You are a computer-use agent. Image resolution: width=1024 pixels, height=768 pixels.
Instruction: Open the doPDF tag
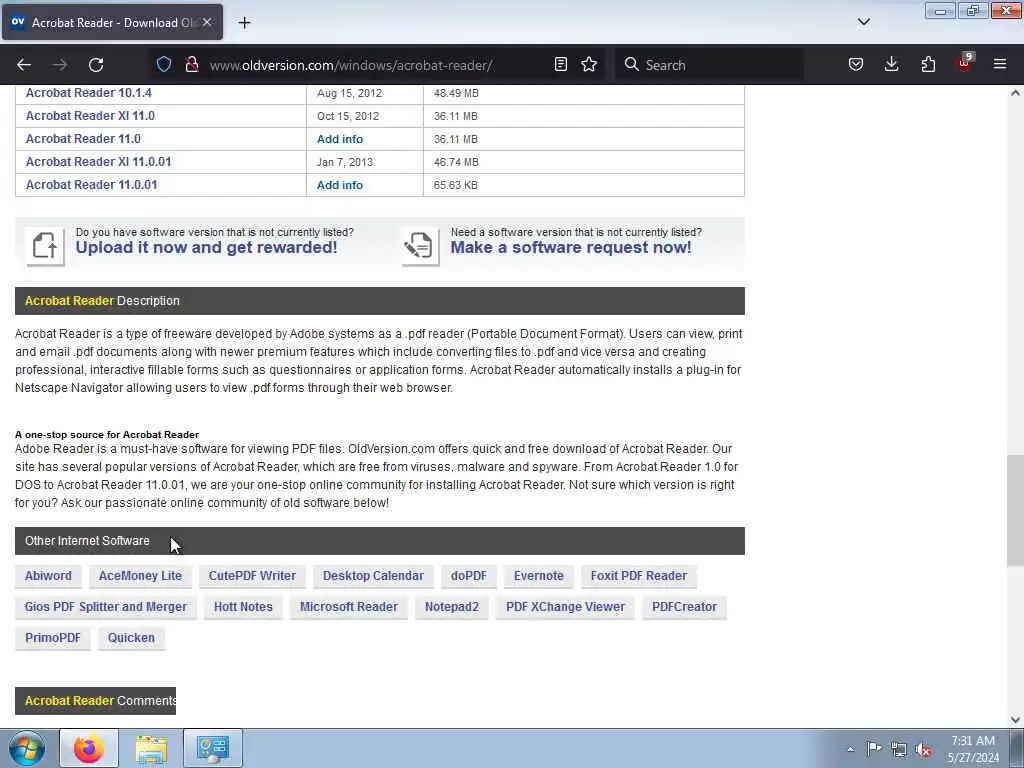[x=469, y=576]
